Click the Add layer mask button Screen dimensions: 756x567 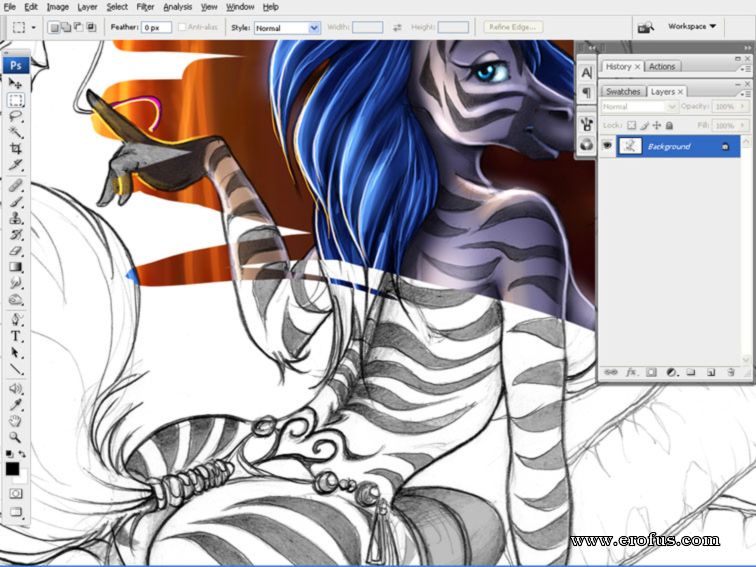651,372
